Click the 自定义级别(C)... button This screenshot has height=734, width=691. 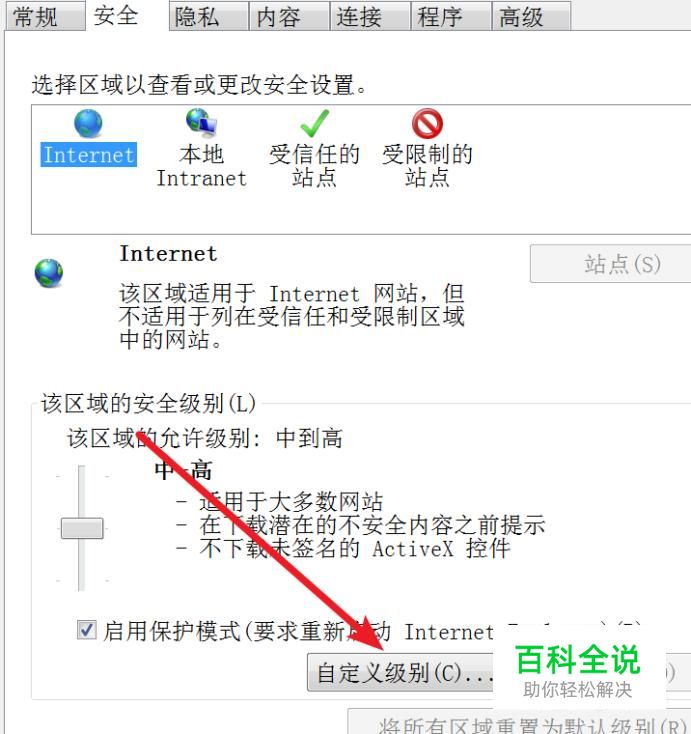pos(400,673)
